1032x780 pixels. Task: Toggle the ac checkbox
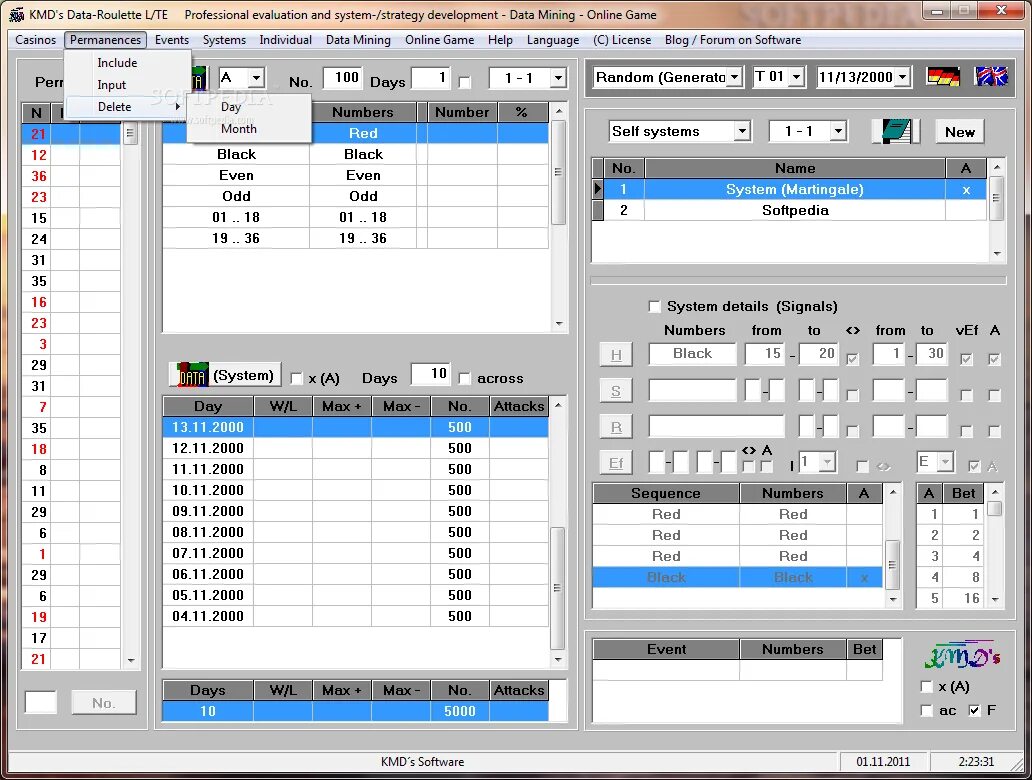tap(927, 710)
